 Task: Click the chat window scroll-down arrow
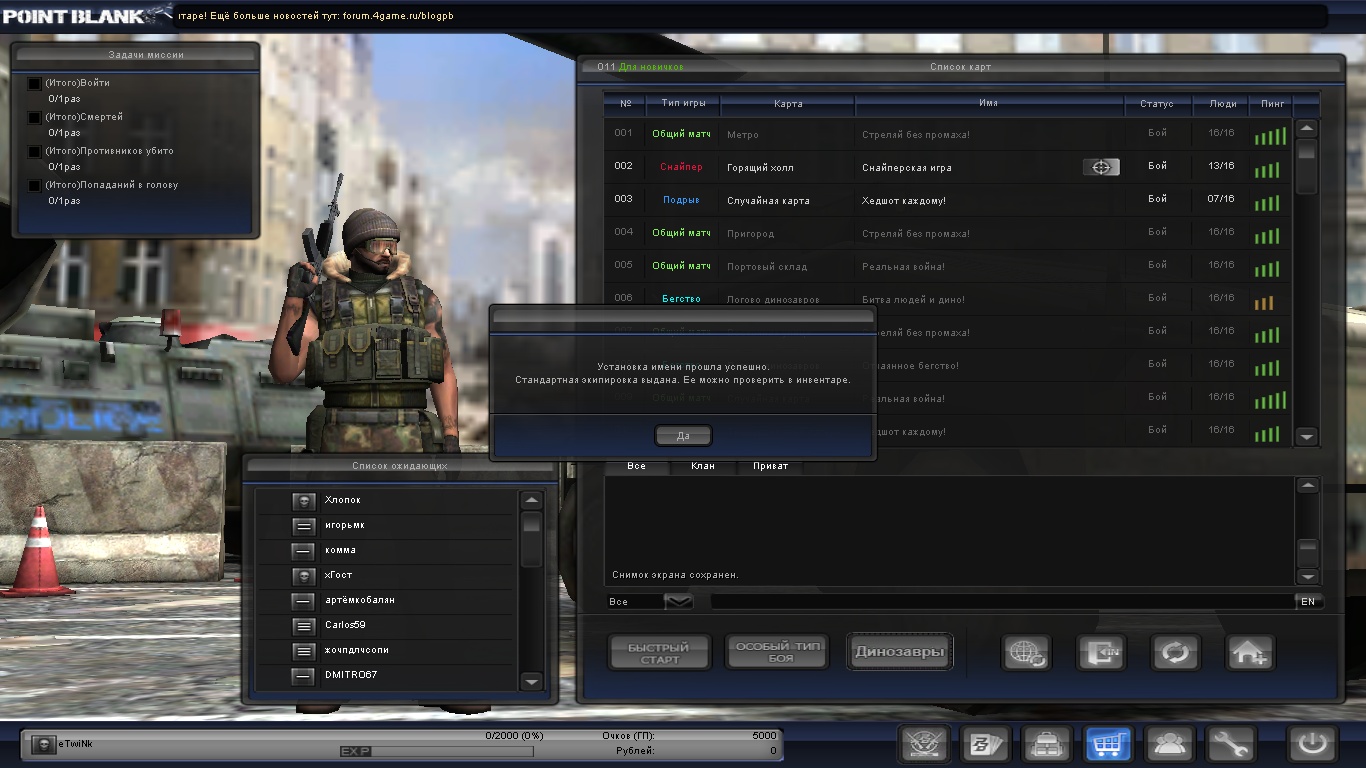point(1306,577)
